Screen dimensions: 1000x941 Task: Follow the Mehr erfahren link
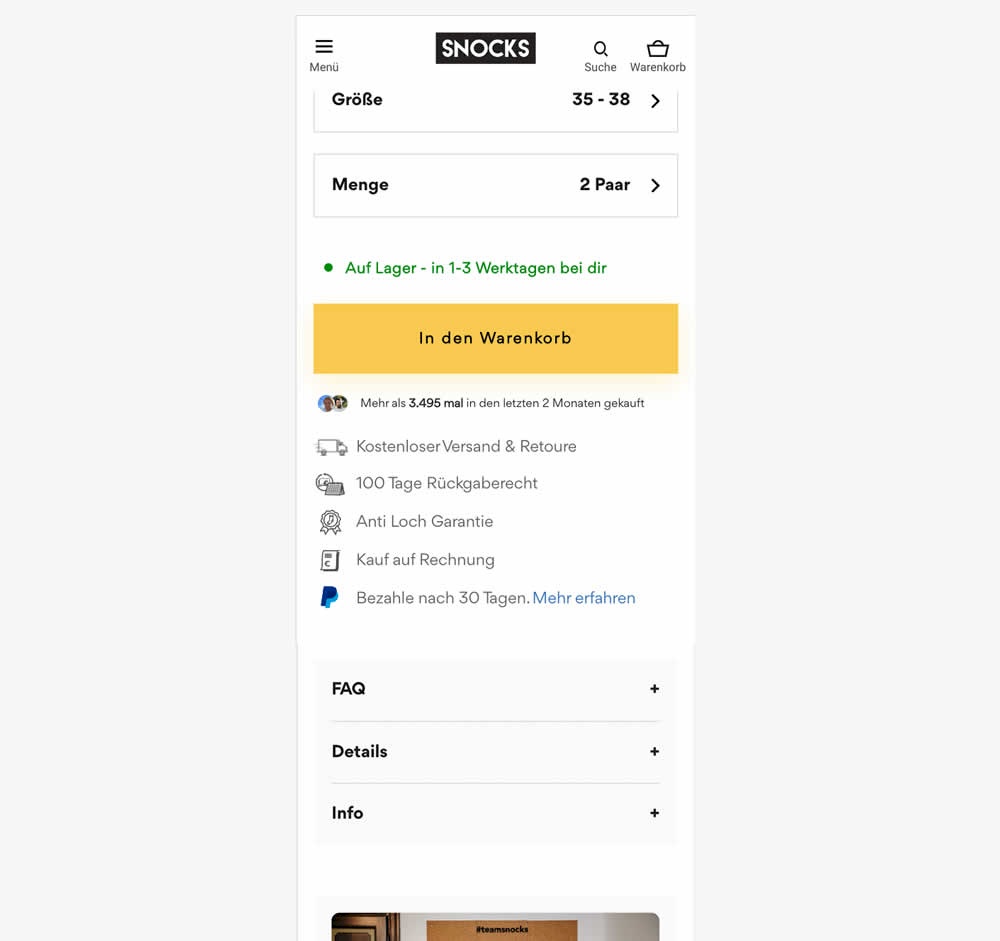[584, 598]
